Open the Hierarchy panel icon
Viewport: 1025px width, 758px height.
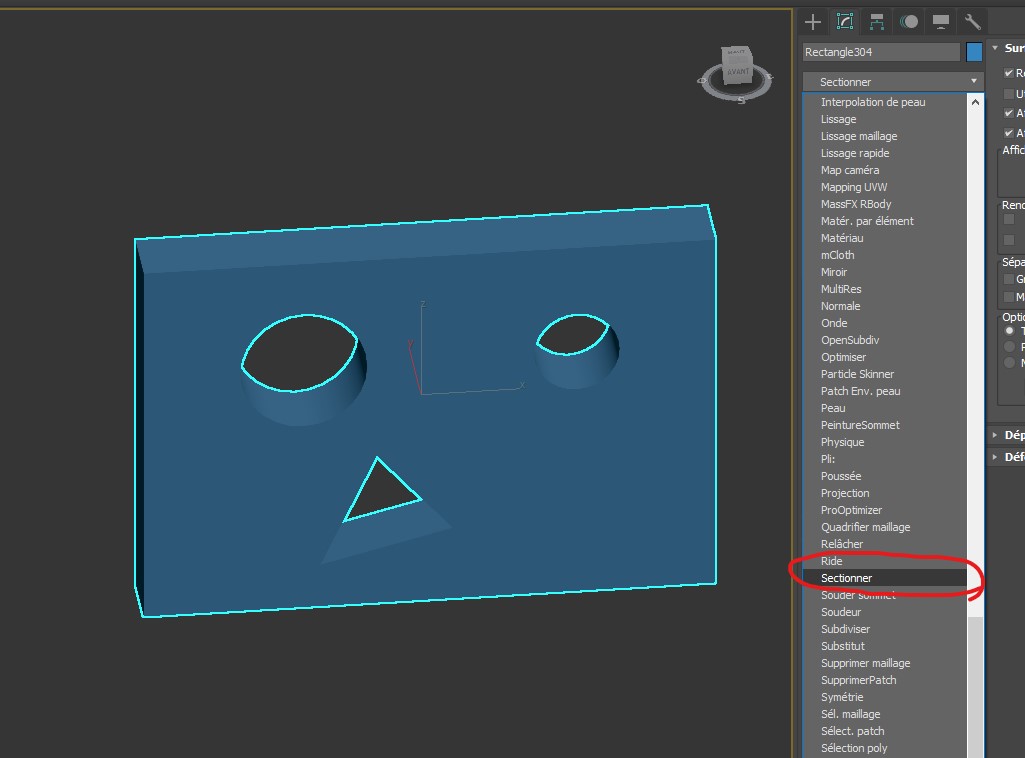(x=877, y=22)
